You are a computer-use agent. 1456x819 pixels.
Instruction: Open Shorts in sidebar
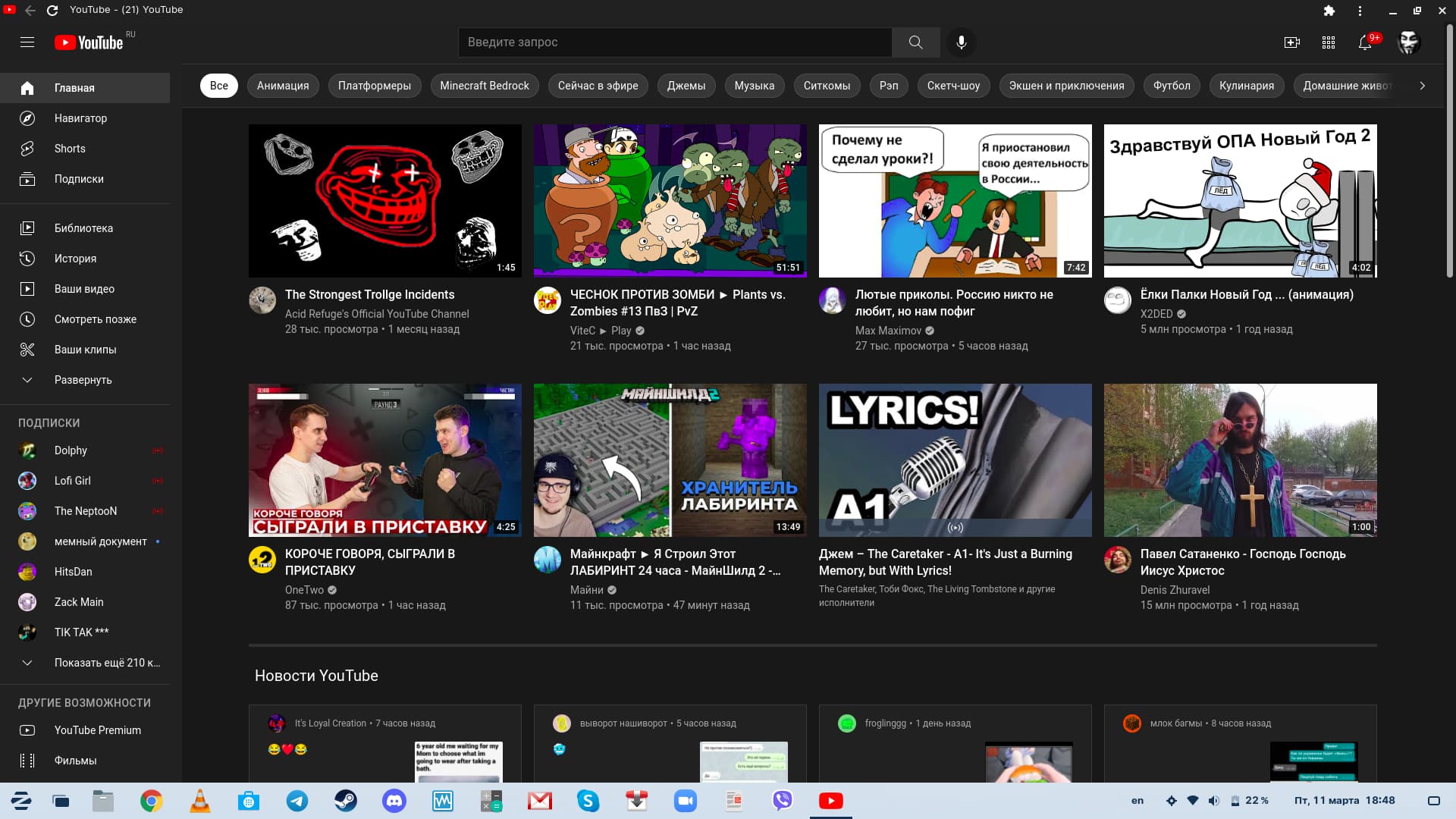[85, 149]
